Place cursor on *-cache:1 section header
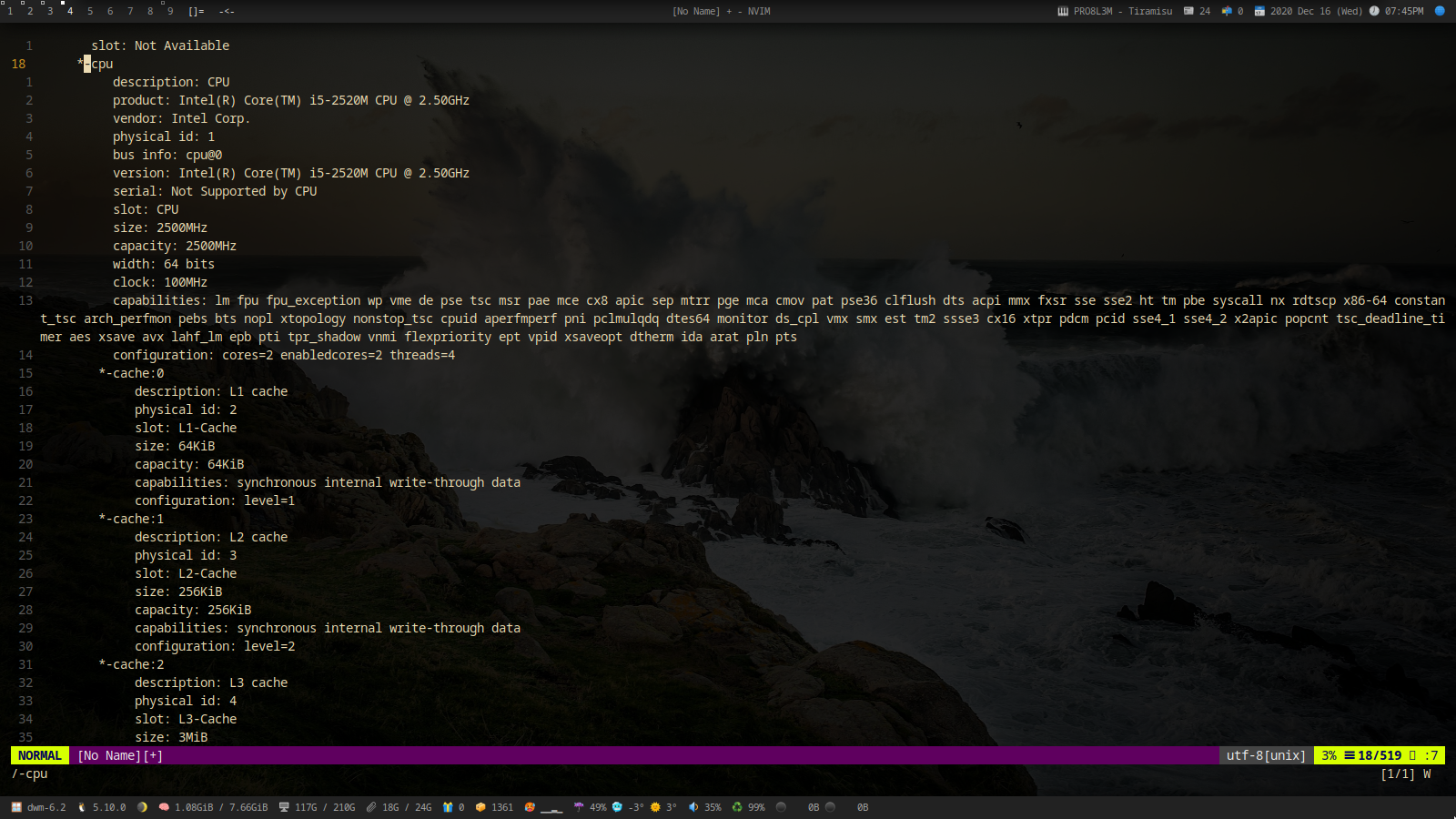Viewport: 1456px width, 819px height. click(x=131, y=519)
